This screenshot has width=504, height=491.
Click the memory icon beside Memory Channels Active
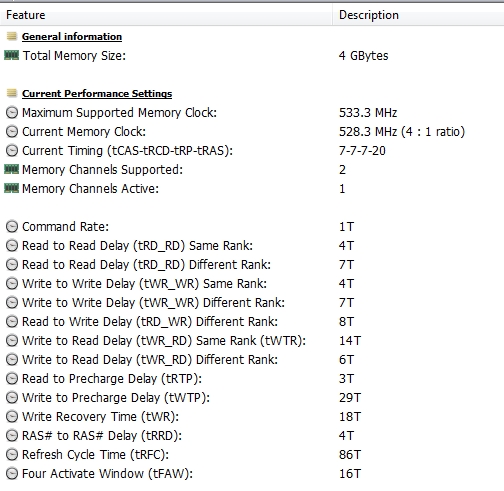point(12,188)
